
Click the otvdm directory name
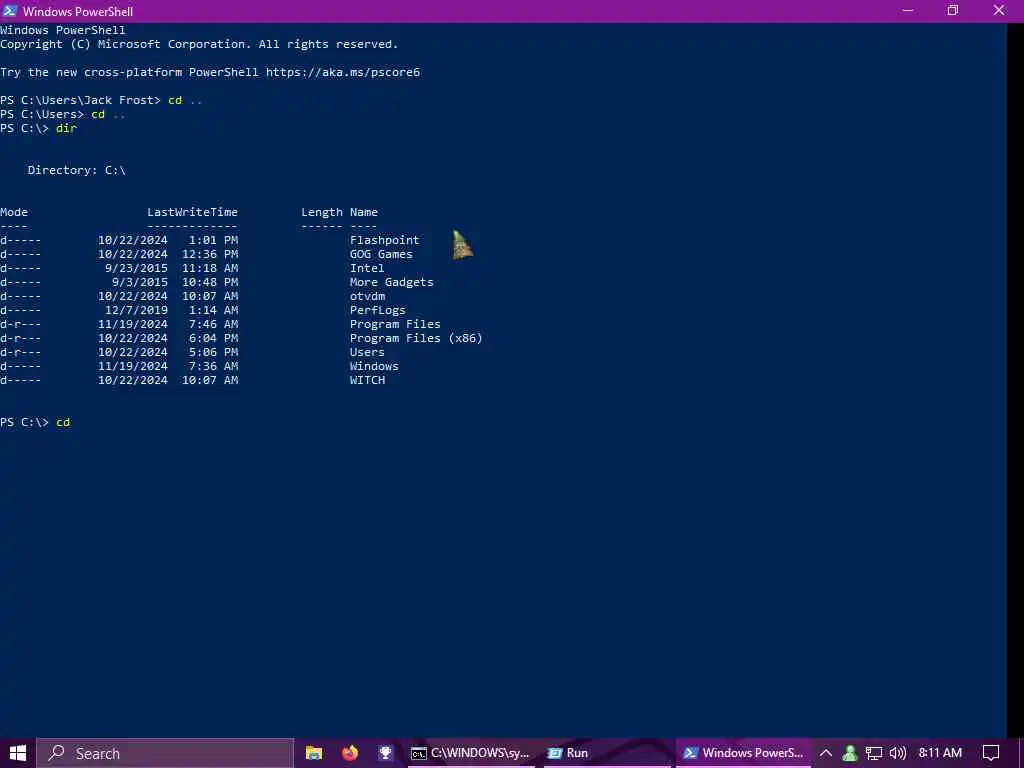click(x=367, y=296)
